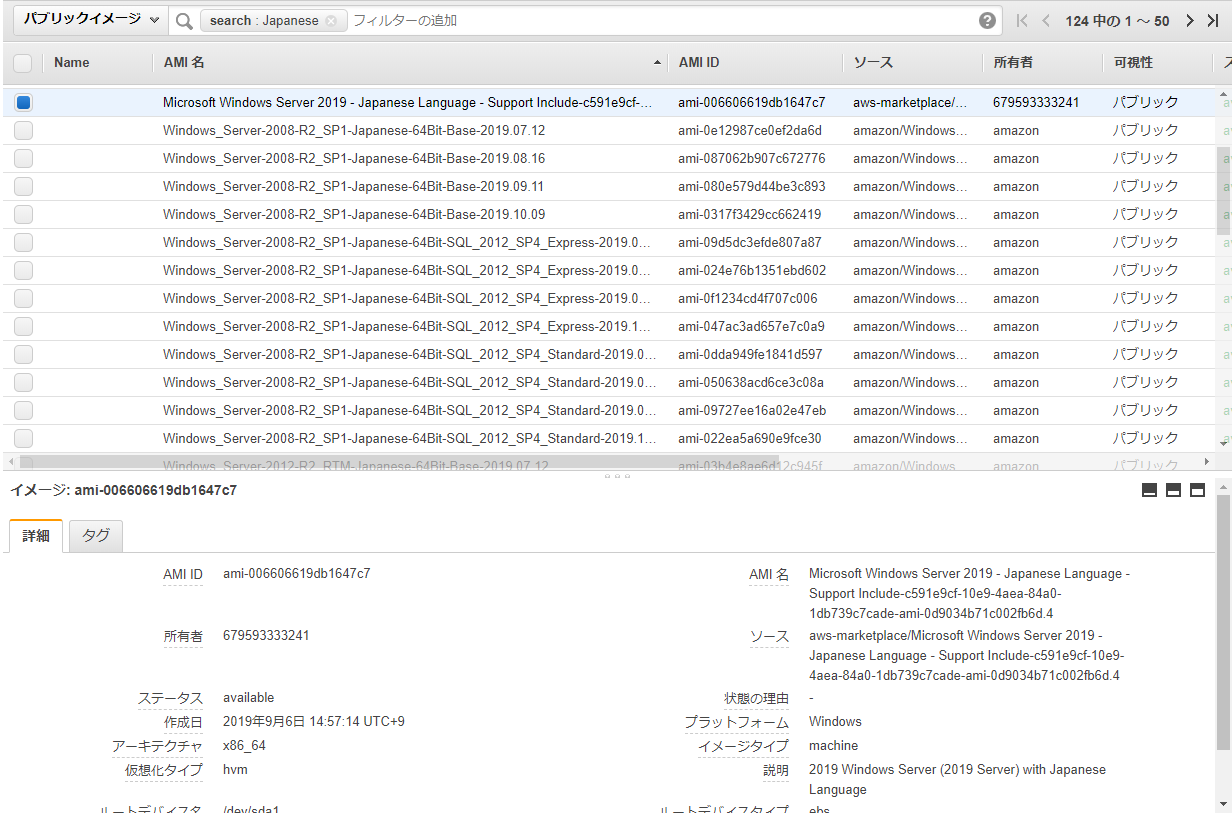The height and width of the screenshot is (821, 1232).
Task: Go to previous page of results
Action: (1046, 21)
